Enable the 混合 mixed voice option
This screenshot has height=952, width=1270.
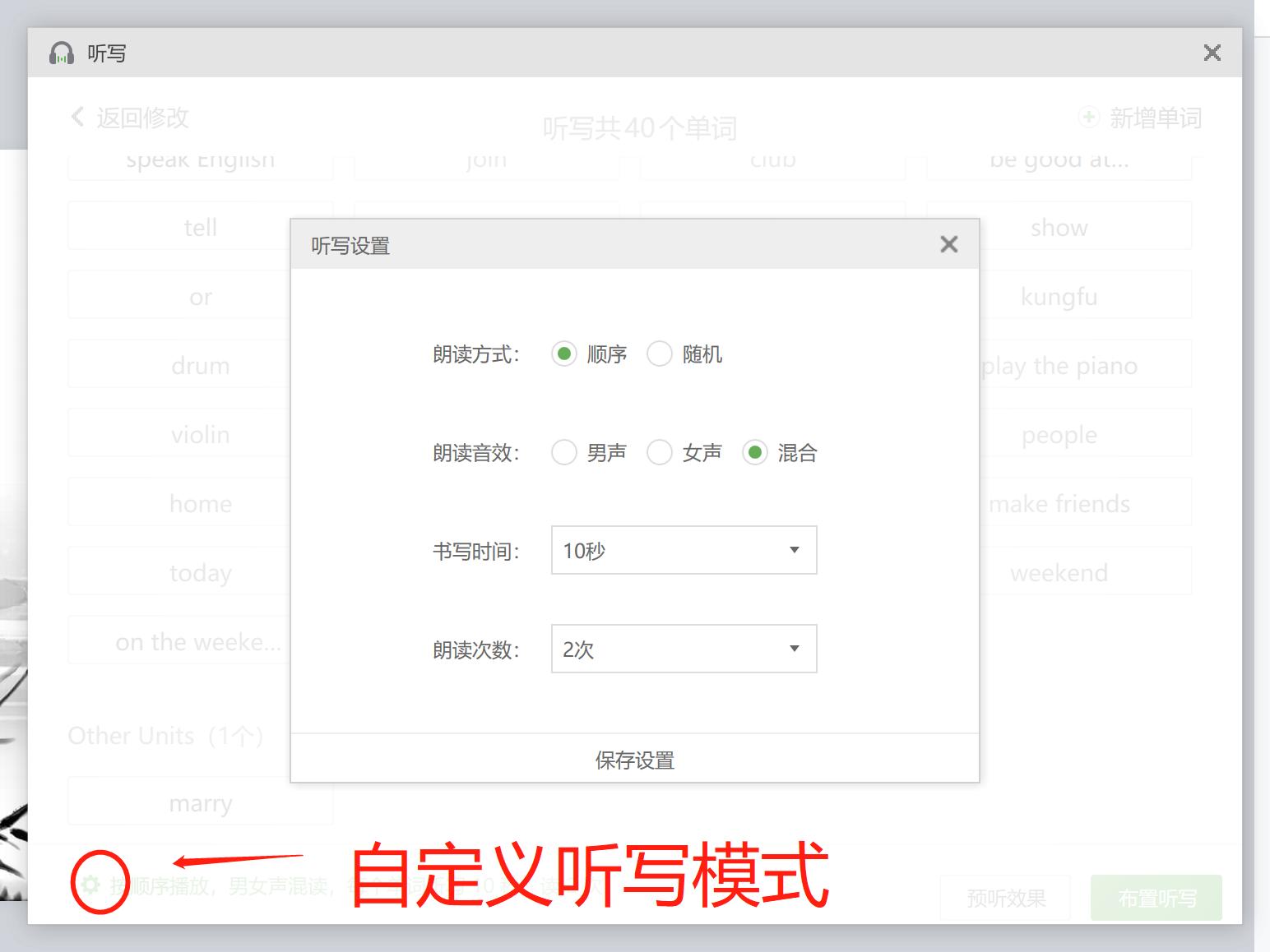click(755, 452)
